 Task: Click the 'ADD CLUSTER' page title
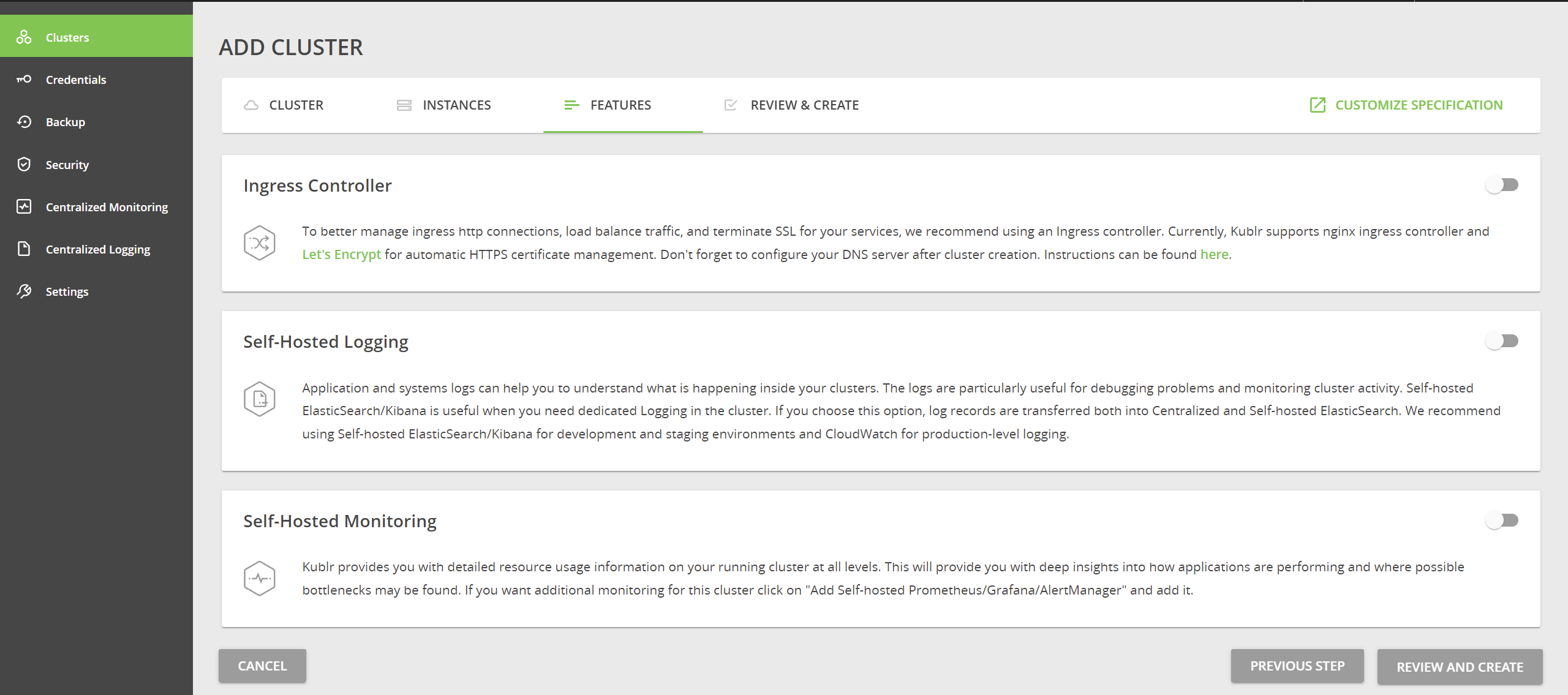point(291,47)
